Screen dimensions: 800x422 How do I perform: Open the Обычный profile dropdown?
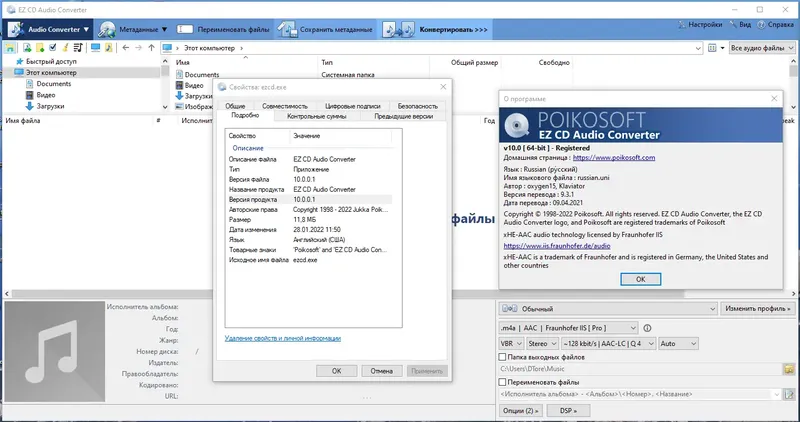[x=608, y=309]
